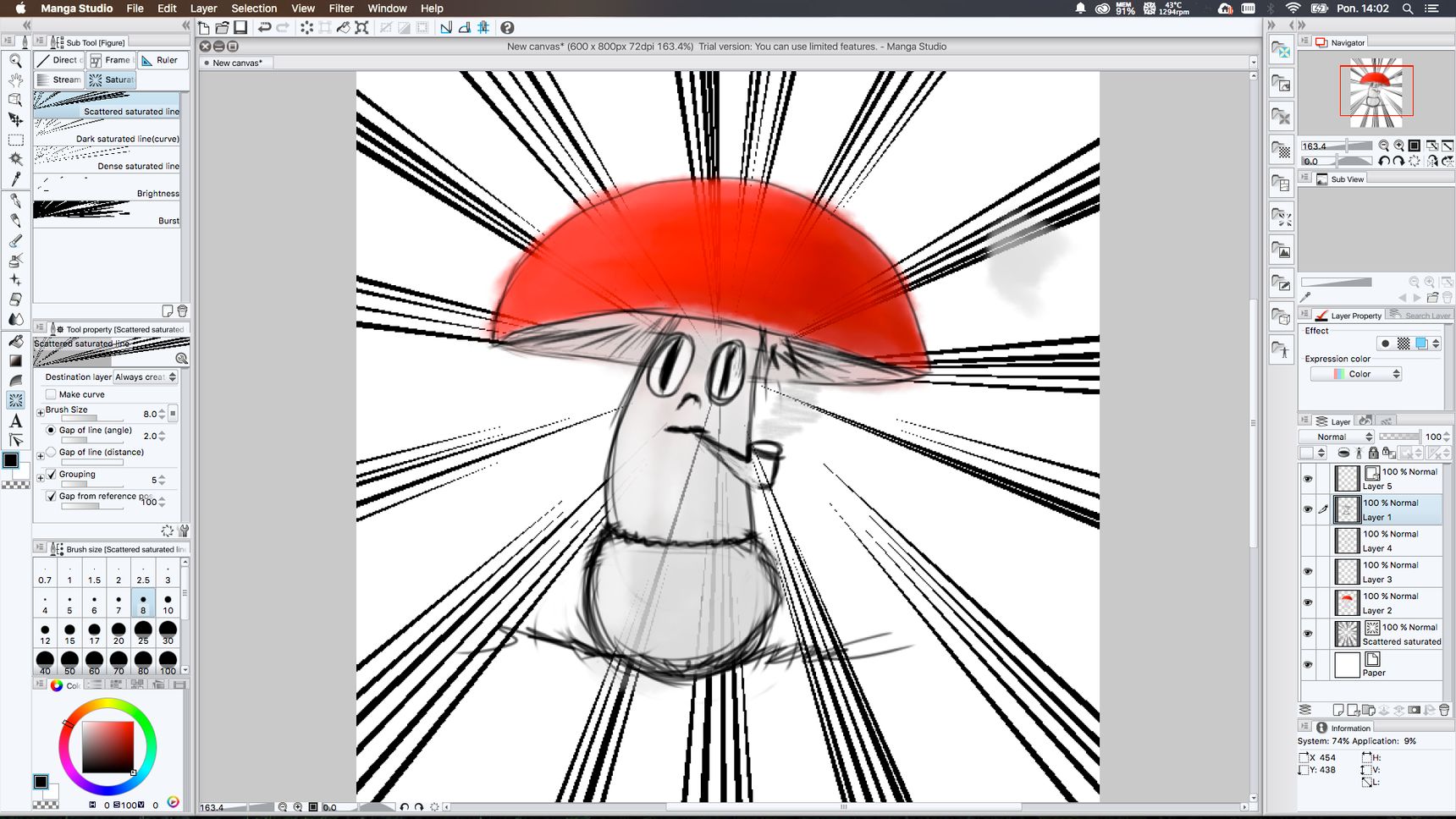The width and height of the screenshot is (1456, 819).
Task: Select the Zoom magnifier tool
Action: (x=15, y=61)
